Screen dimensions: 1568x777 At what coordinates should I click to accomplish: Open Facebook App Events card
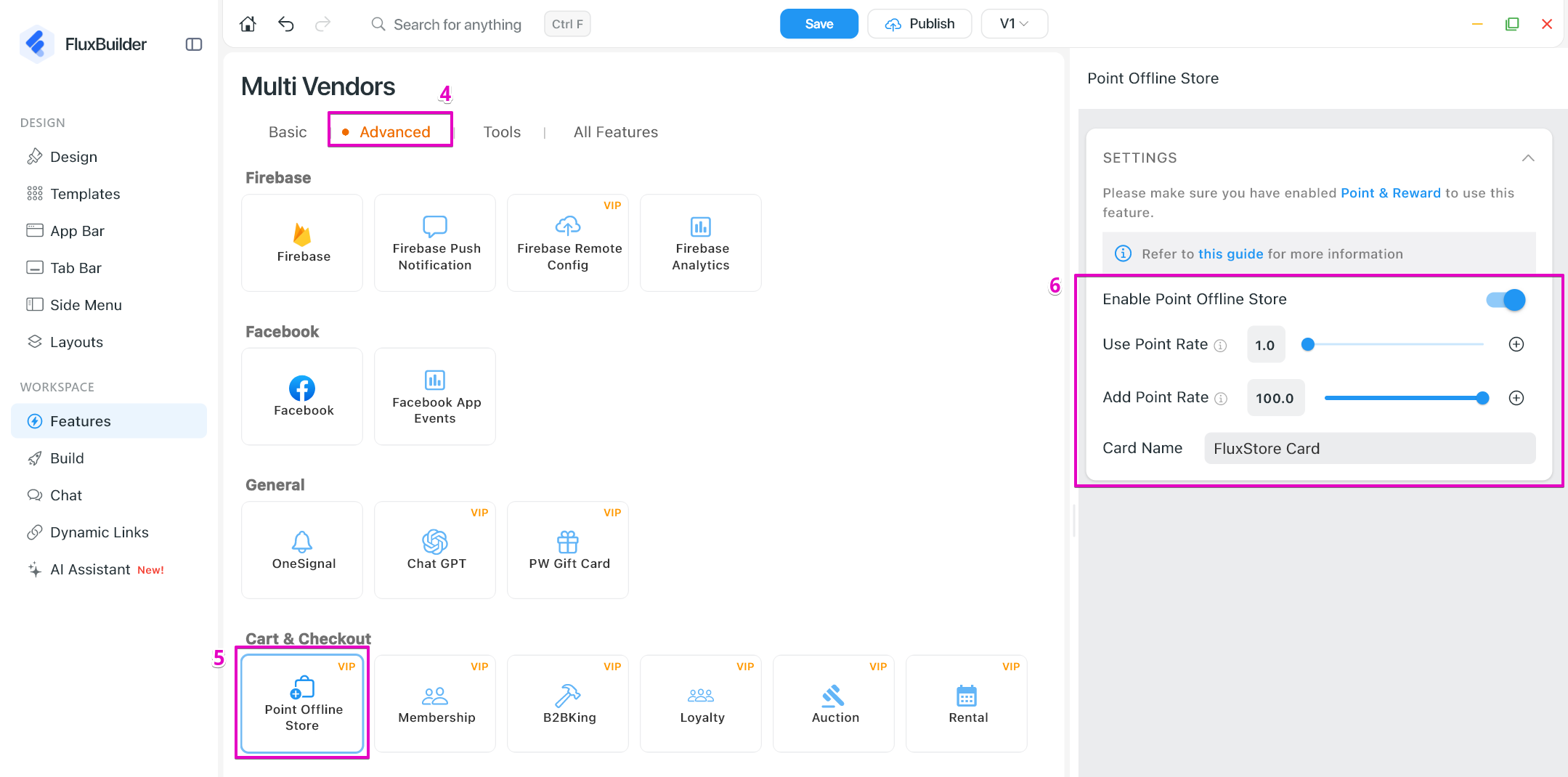pos(435,396)
